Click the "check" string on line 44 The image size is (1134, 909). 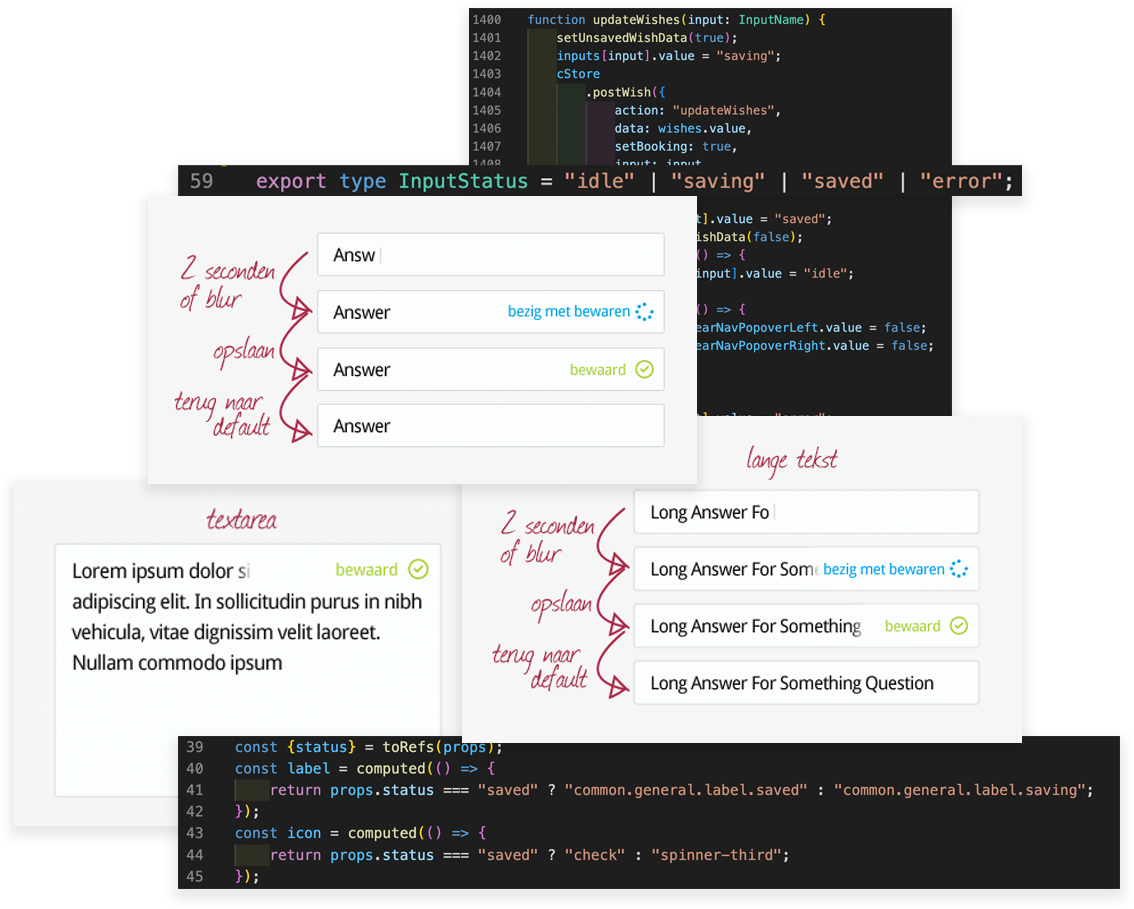point(595,855)
